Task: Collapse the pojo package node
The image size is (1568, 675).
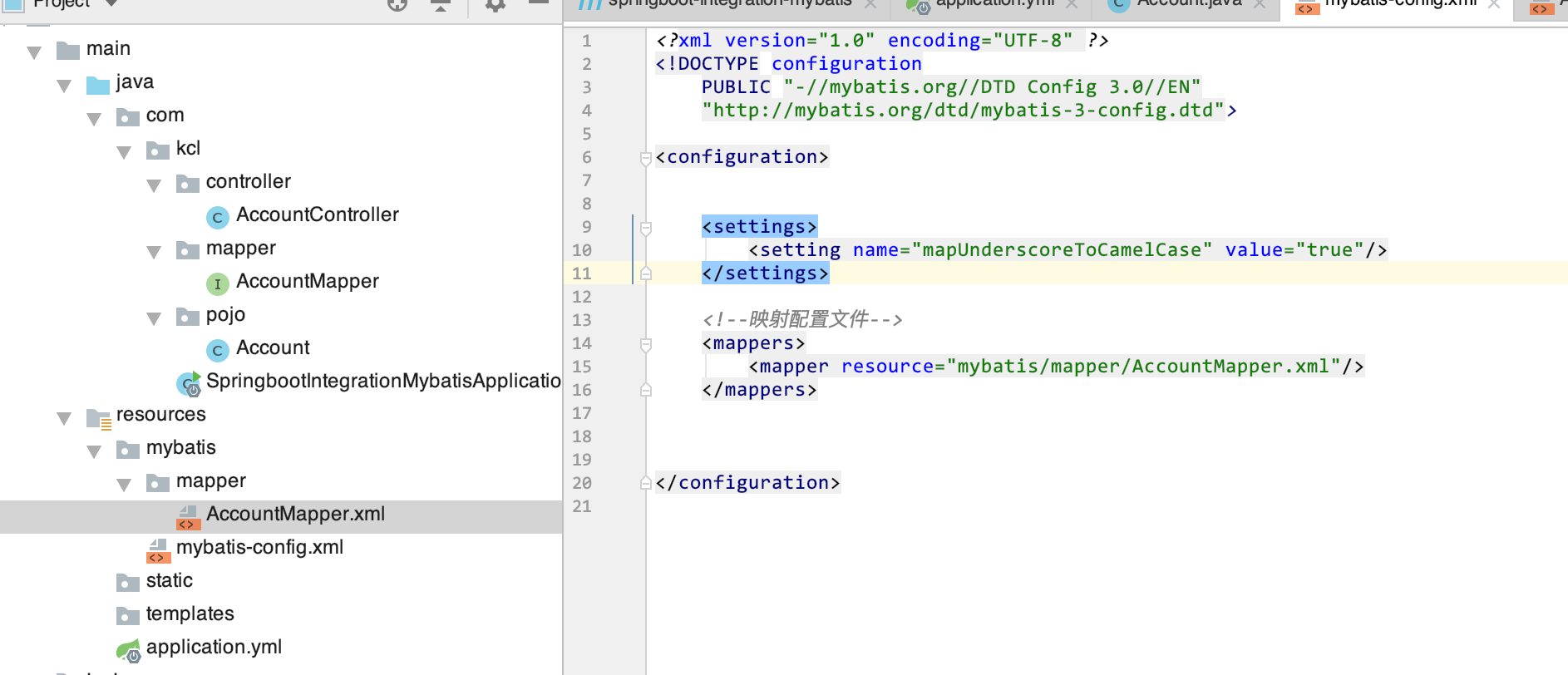Action: [x=154, y=318]
